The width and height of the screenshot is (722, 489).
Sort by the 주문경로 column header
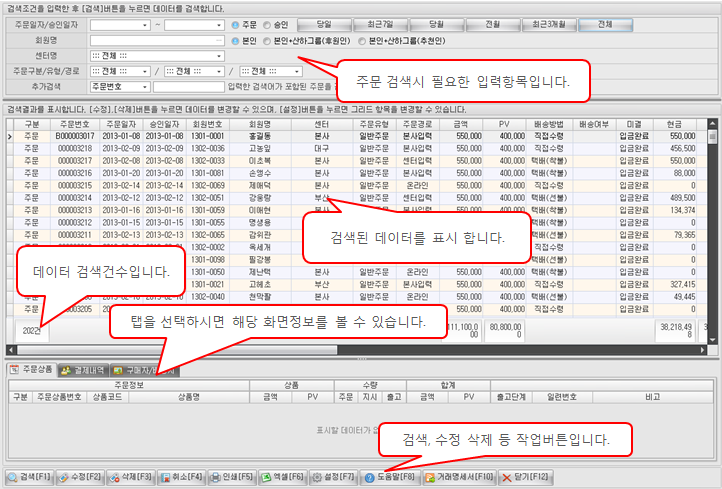coord(418,124)
